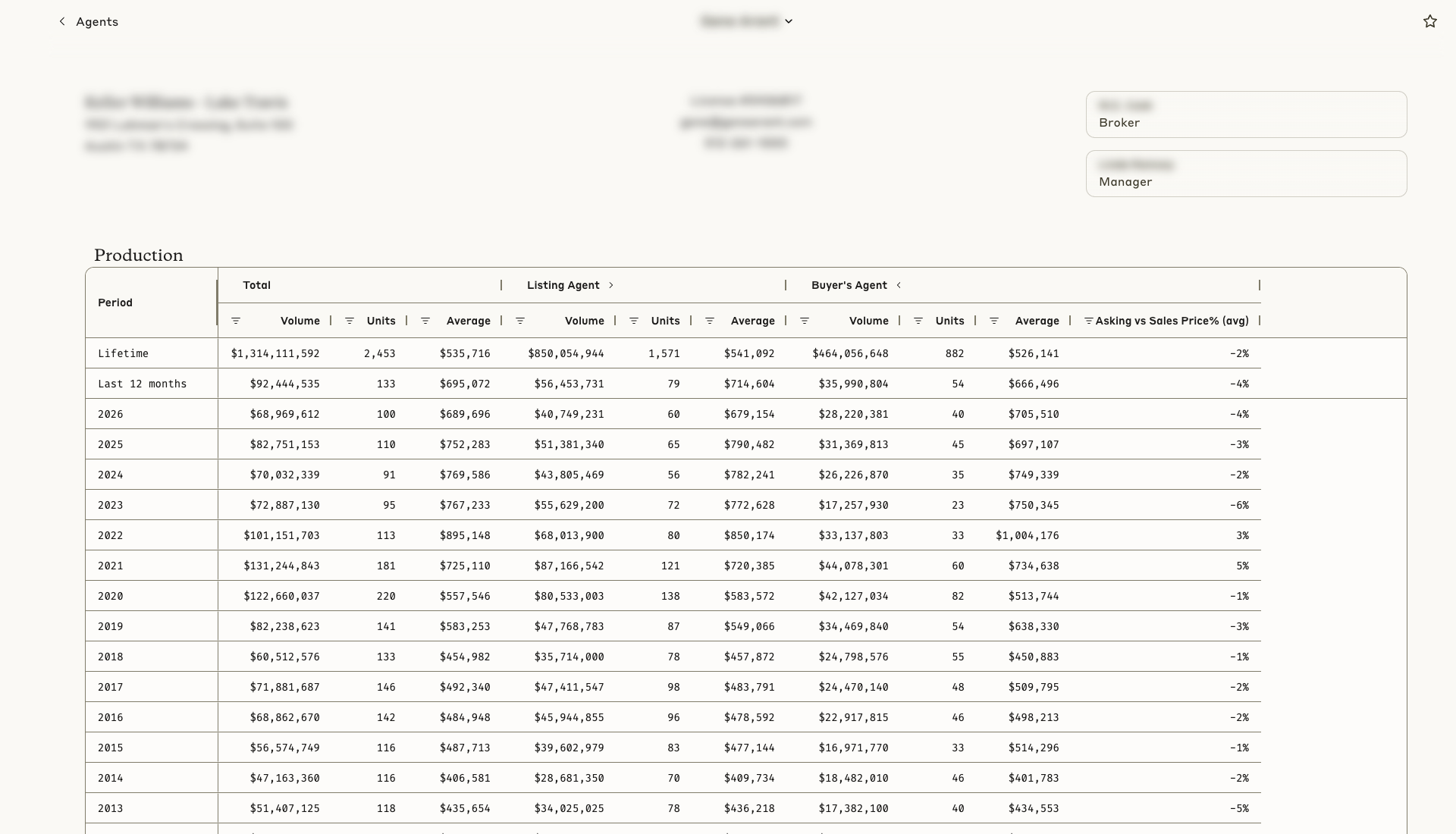The image size is (1456, 834).
Task: Filter the Total Volume column
Action: point(236,321)
